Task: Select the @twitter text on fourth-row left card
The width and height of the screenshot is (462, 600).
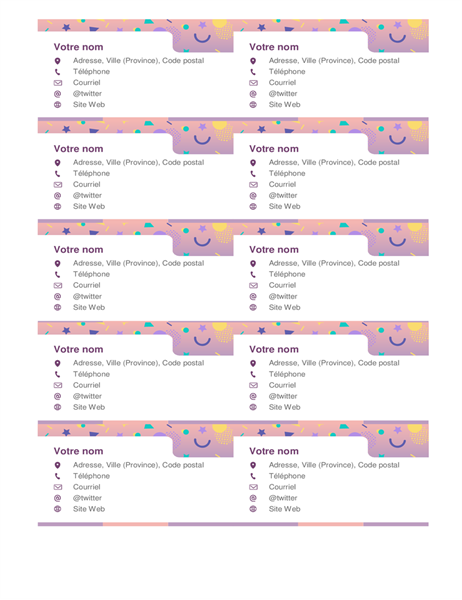Action: pyautogui.click(x=87, y=396)
